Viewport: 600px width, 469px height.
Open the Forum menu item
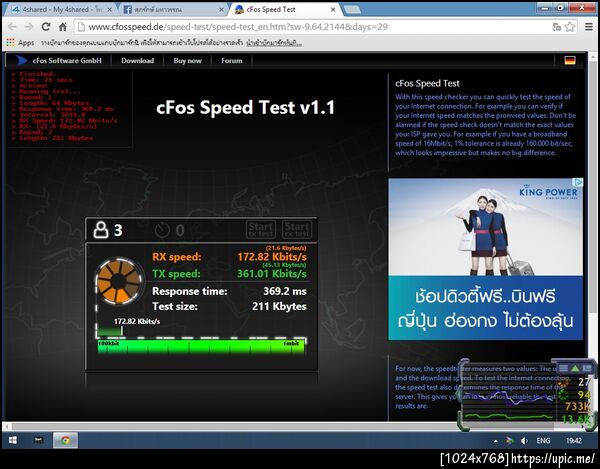[232, 60]
